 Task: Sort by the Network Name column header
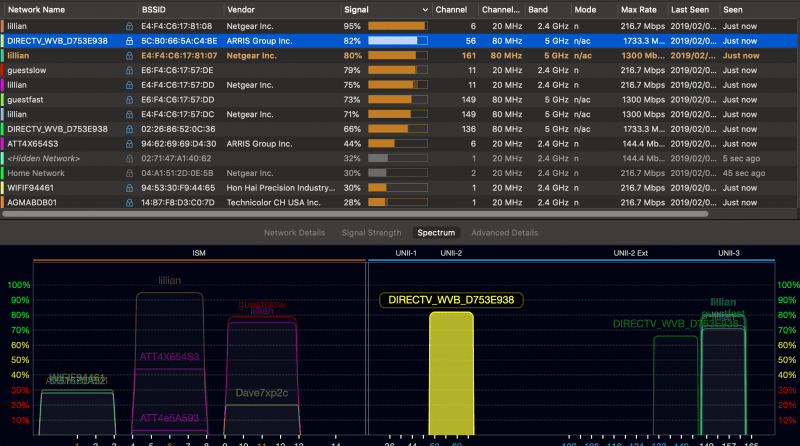coord(36,10)
